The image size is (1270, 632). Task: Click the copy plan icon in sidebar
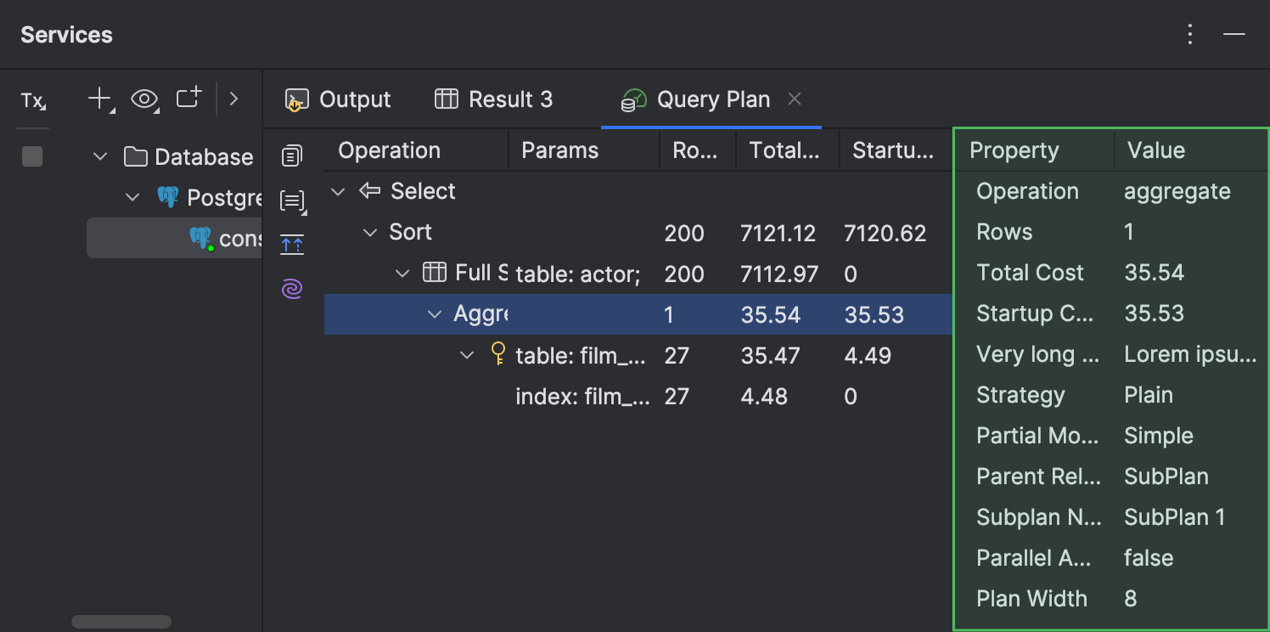tap(292, 156)
